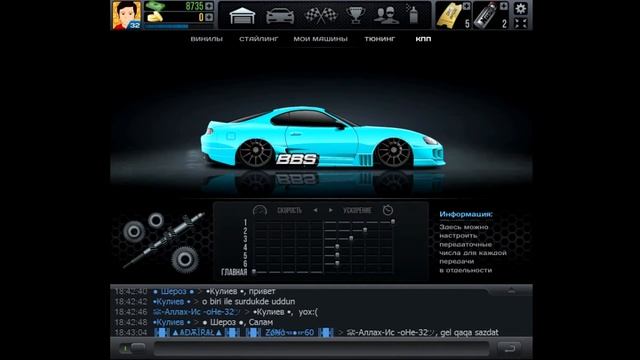Click chat text 'o biri ile surdukde uddun'
The image size is (640, 360).
tap(249, 302)
